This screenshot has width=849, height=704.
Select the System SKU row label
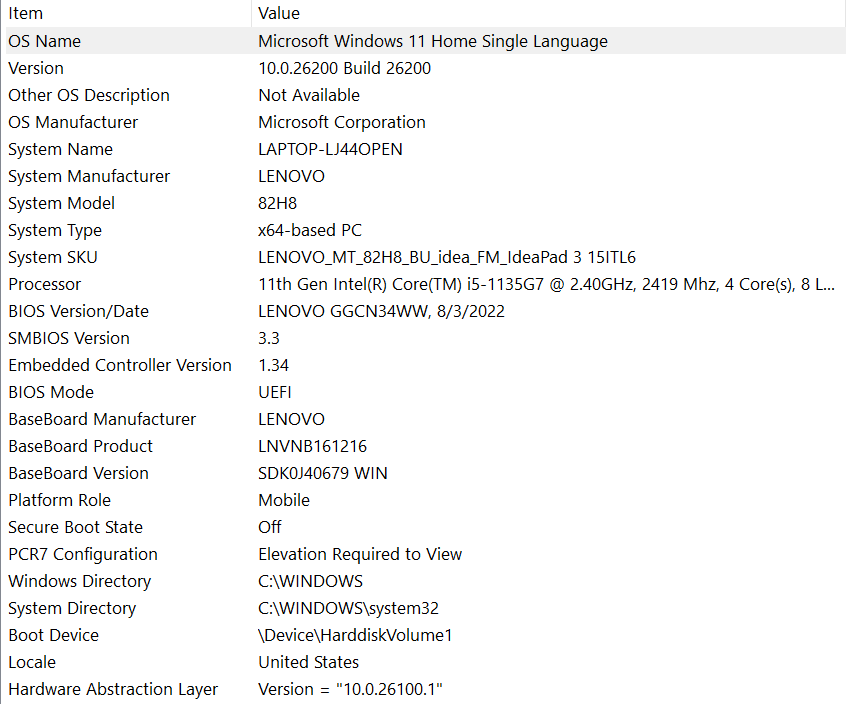coord(53,258)
